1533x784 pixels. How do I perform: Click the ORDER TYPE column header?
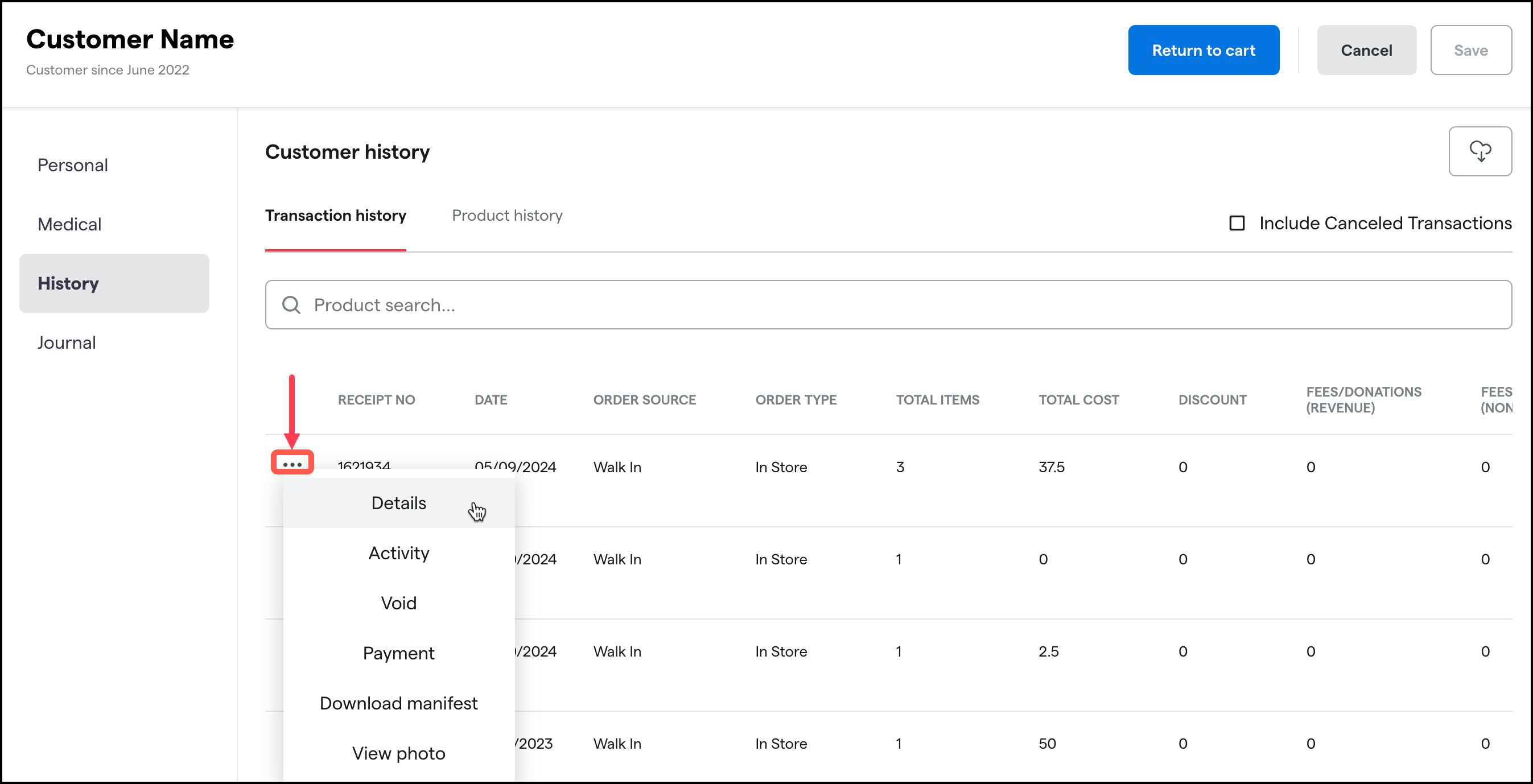[x=796, y=400]
